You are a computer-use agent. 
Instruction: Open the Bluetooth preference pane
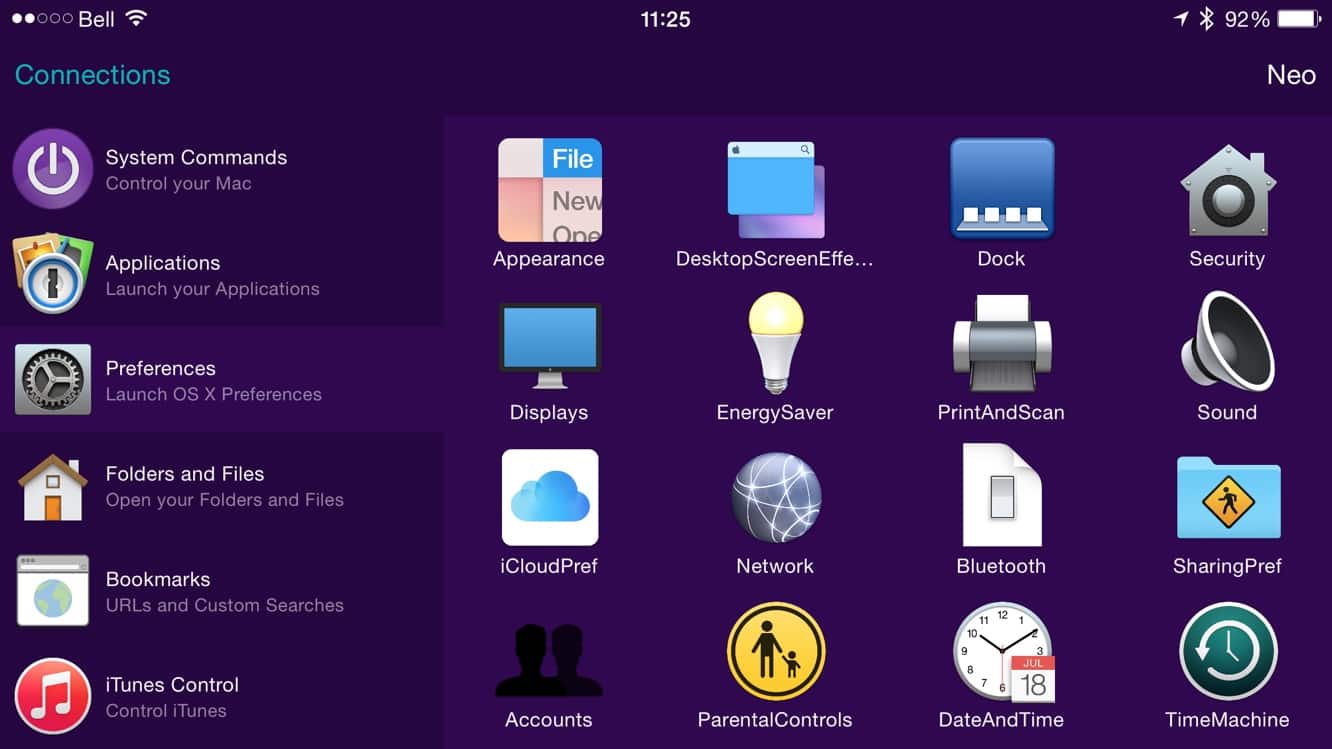[1001, 497]
